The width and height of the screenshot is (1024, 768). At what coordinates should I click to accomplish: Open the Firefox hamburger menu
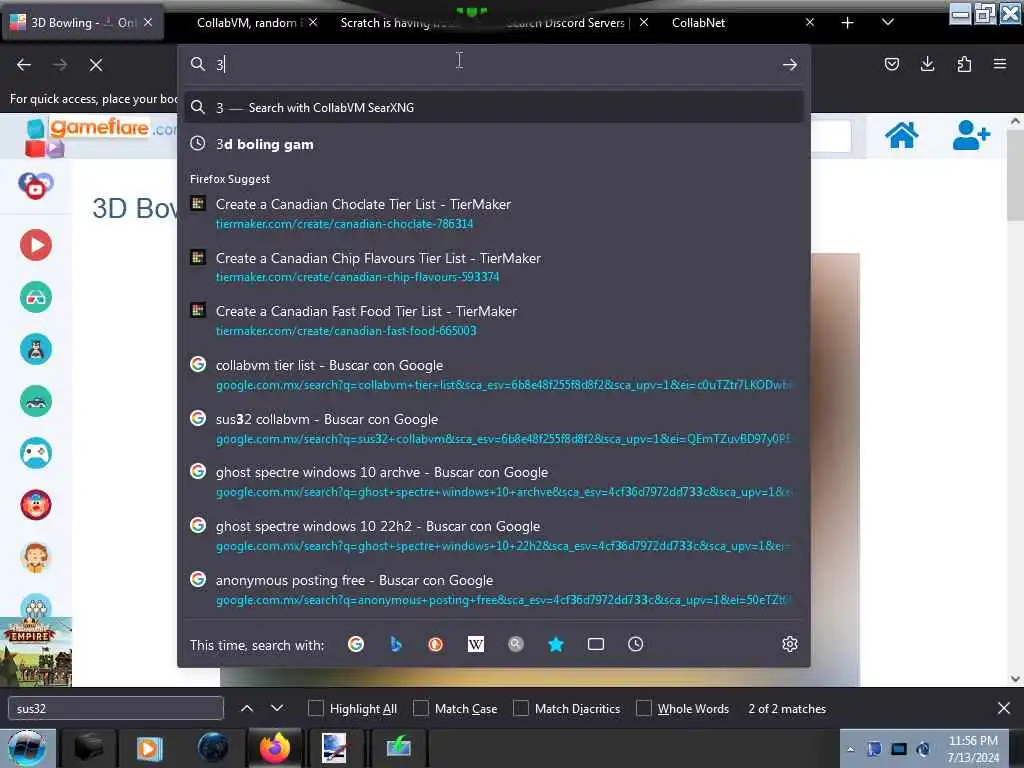1000,64
